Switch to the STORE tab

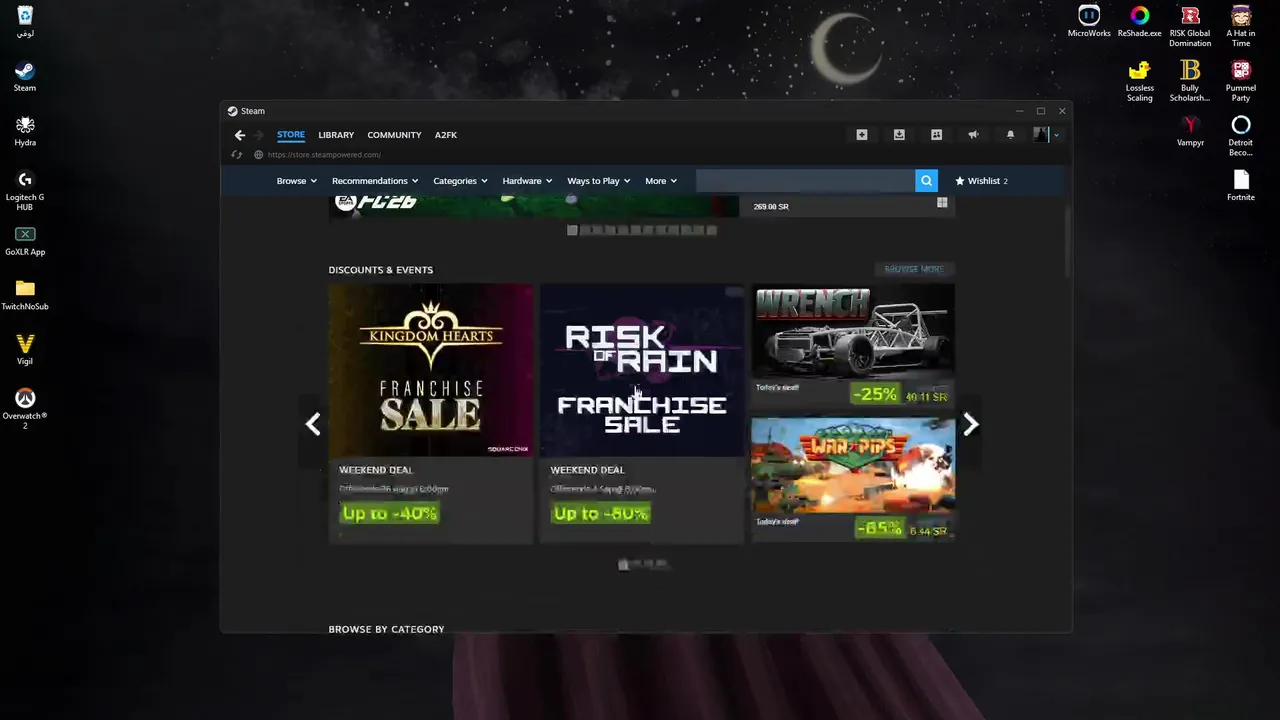click(x=291, y=135)
